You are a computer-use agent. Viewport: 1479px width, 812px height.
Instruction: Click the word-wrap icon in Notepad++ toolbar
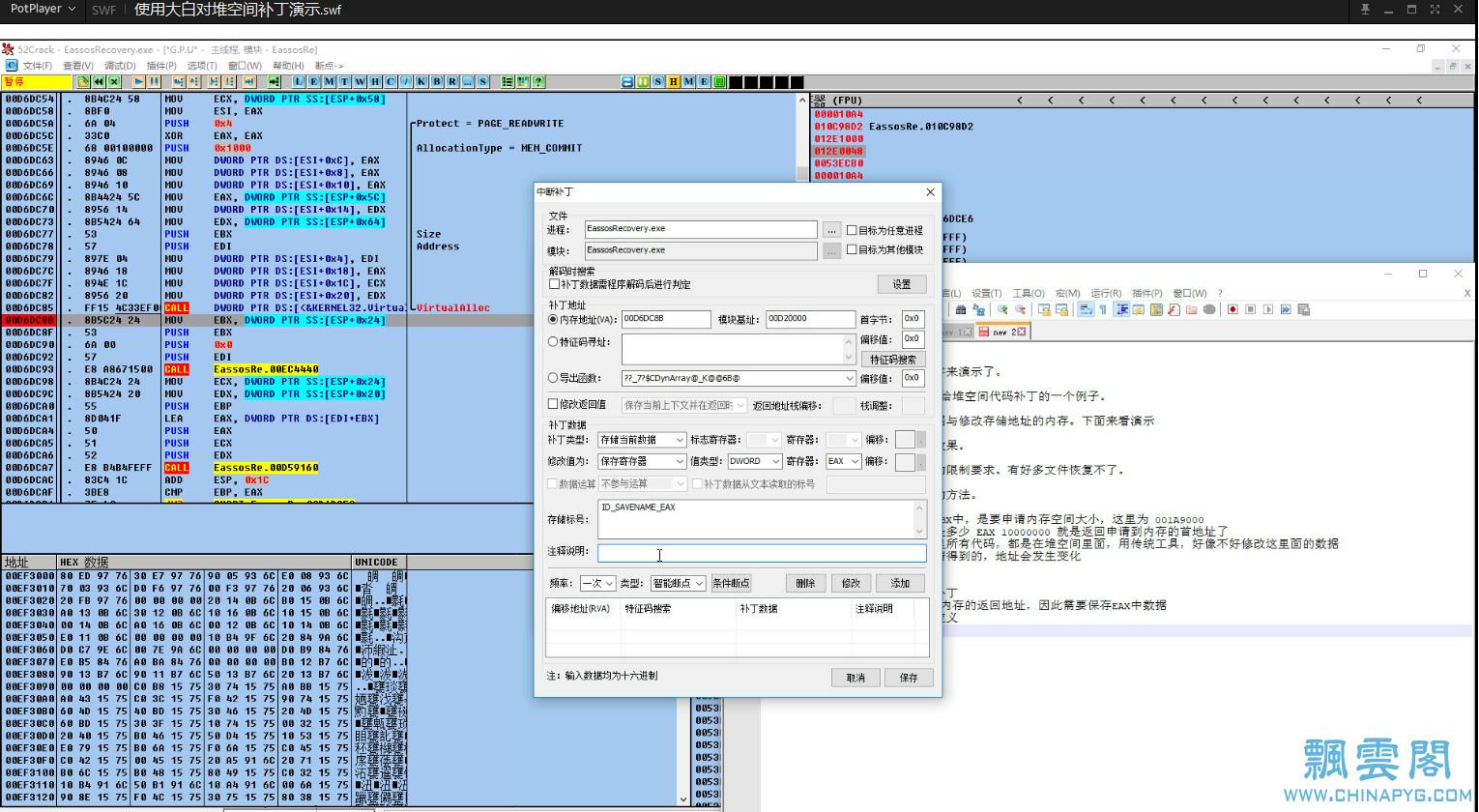pyautogui.click(x=1086, y=309)
